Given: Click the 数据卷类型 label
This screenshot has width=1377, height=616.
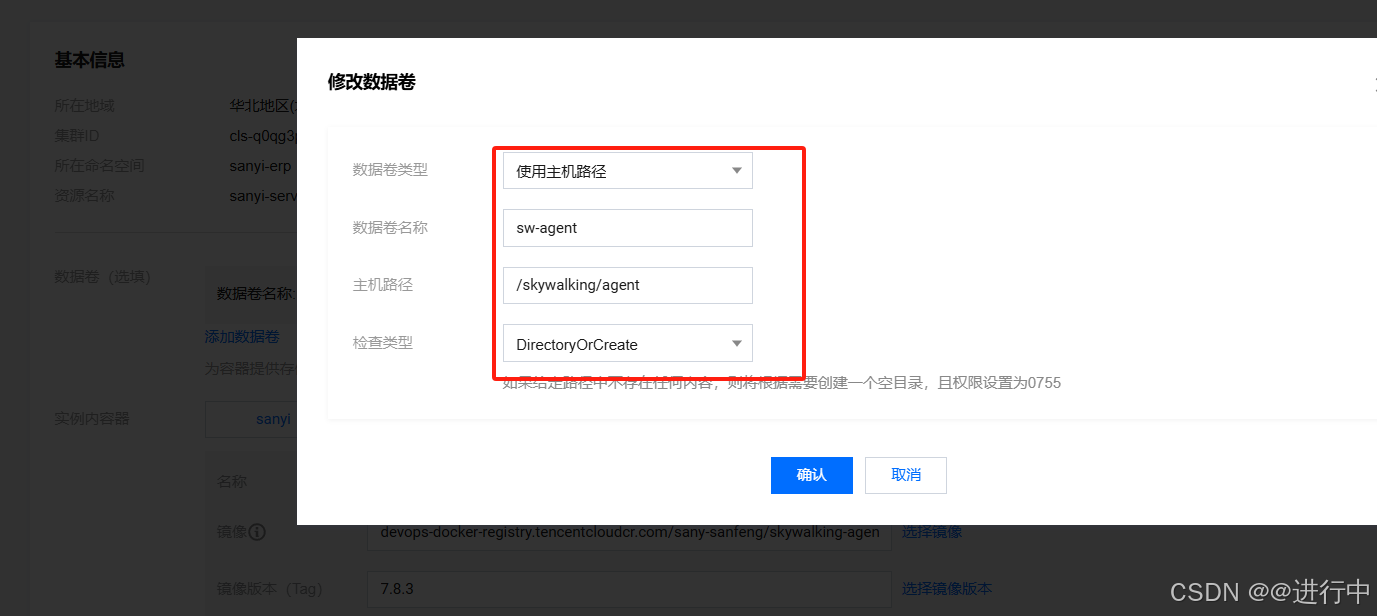Looking at the screenshot, I should 390,170.
